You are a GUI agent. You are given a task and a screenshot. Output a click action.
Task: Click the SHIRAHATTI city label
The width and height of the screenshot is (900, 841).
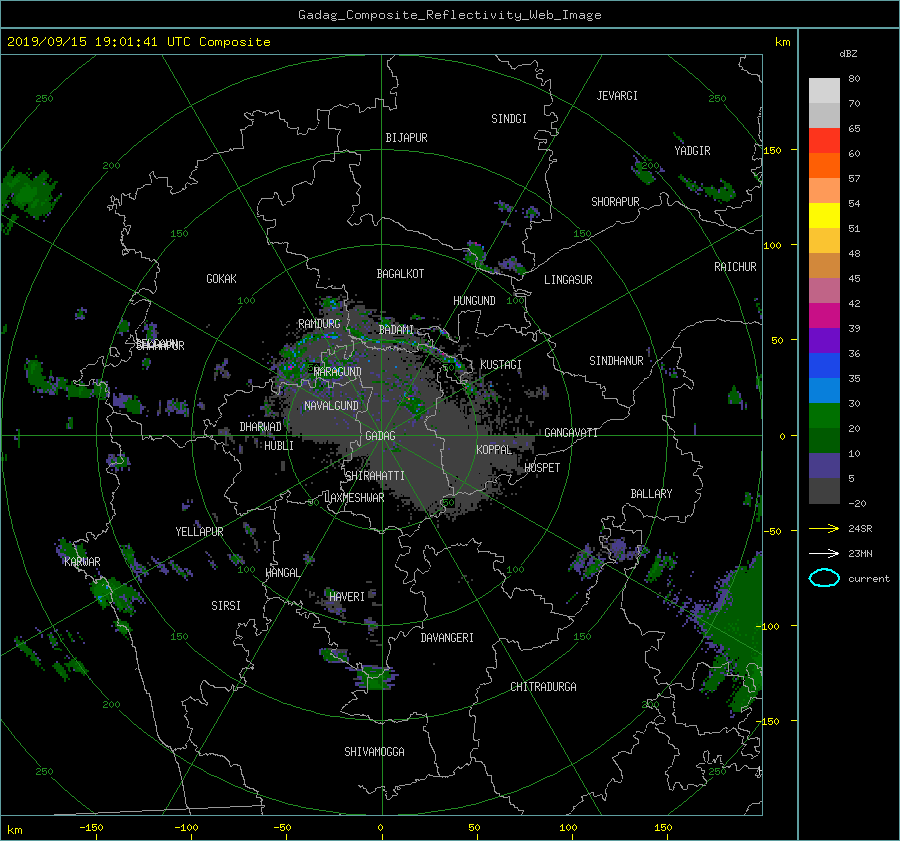tap(375, 476)
